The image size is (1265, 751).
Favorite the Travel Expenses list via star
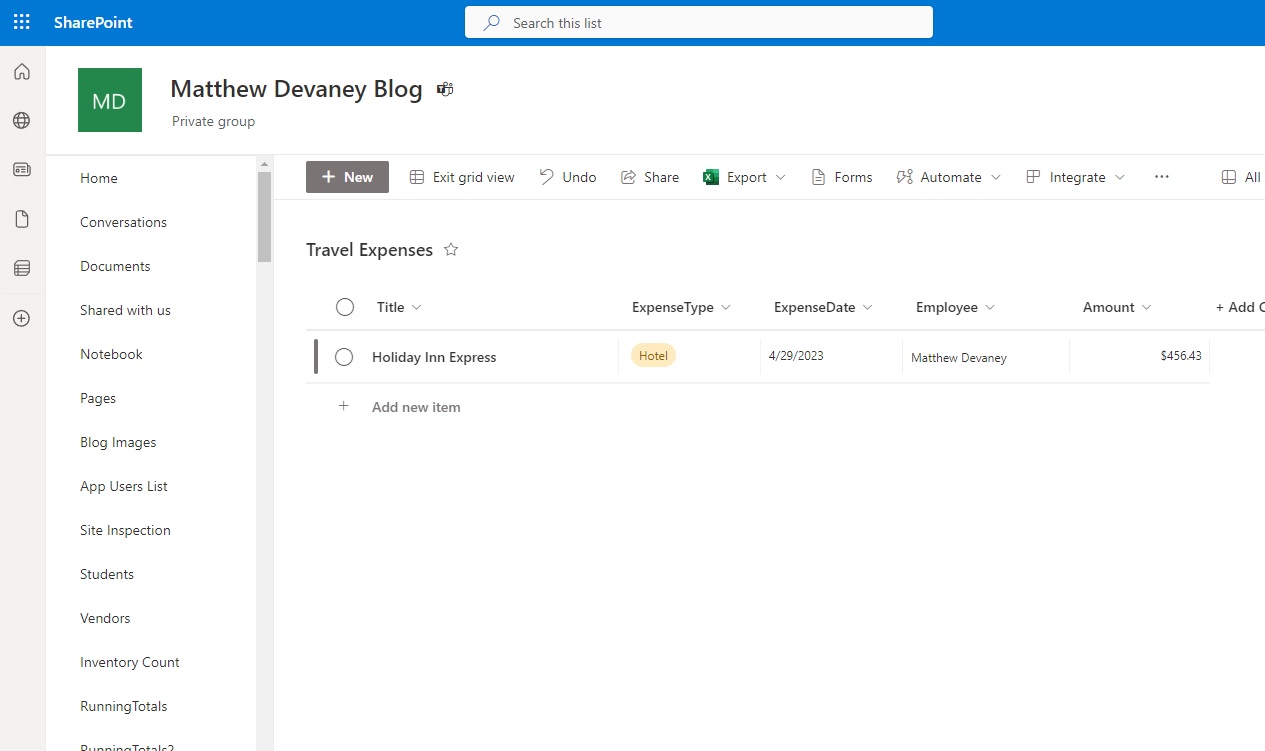tap(450, 249)
